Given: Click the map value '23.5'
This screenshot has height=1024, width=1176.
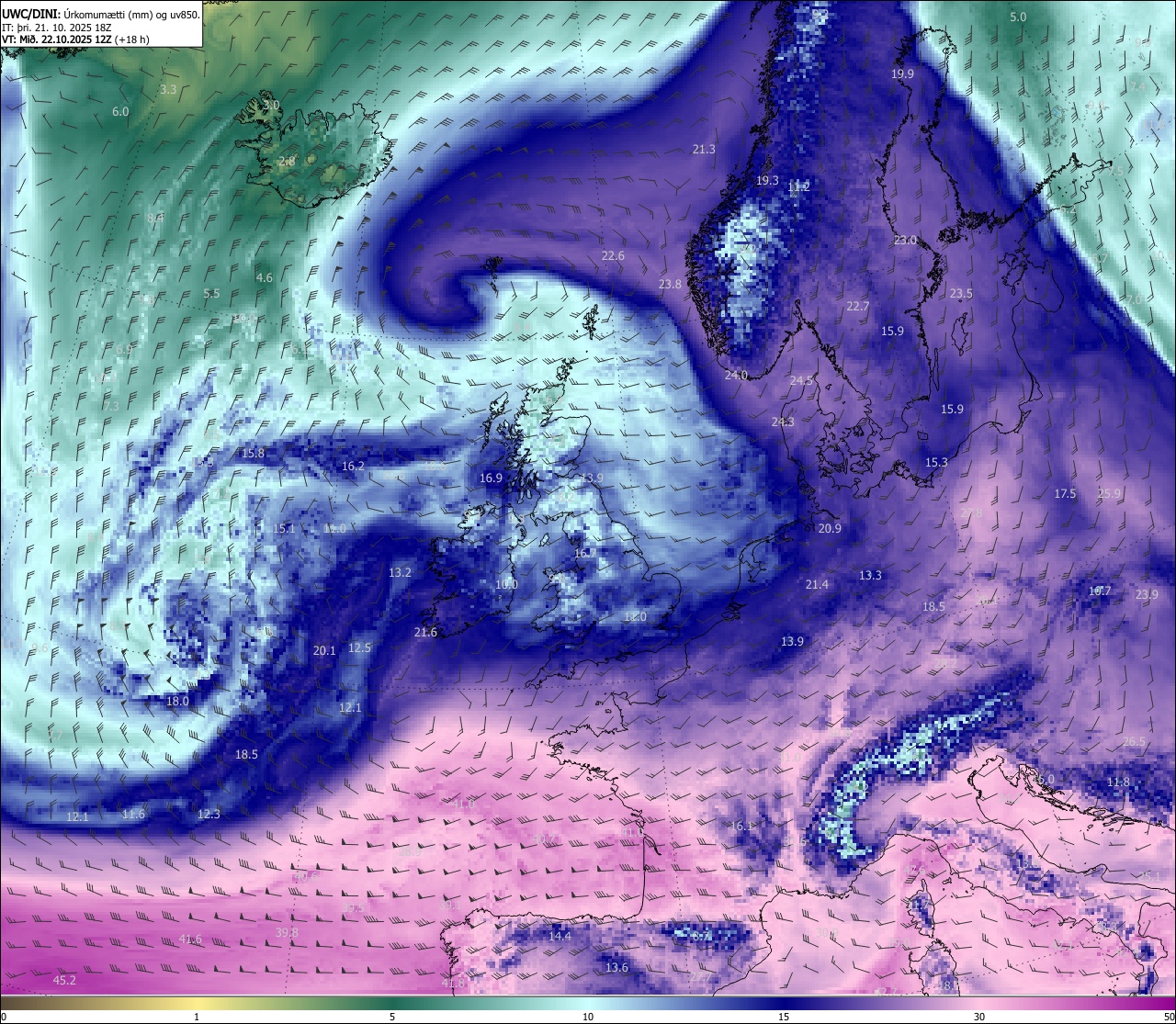Looking at the screenshot, I should 961,293.
